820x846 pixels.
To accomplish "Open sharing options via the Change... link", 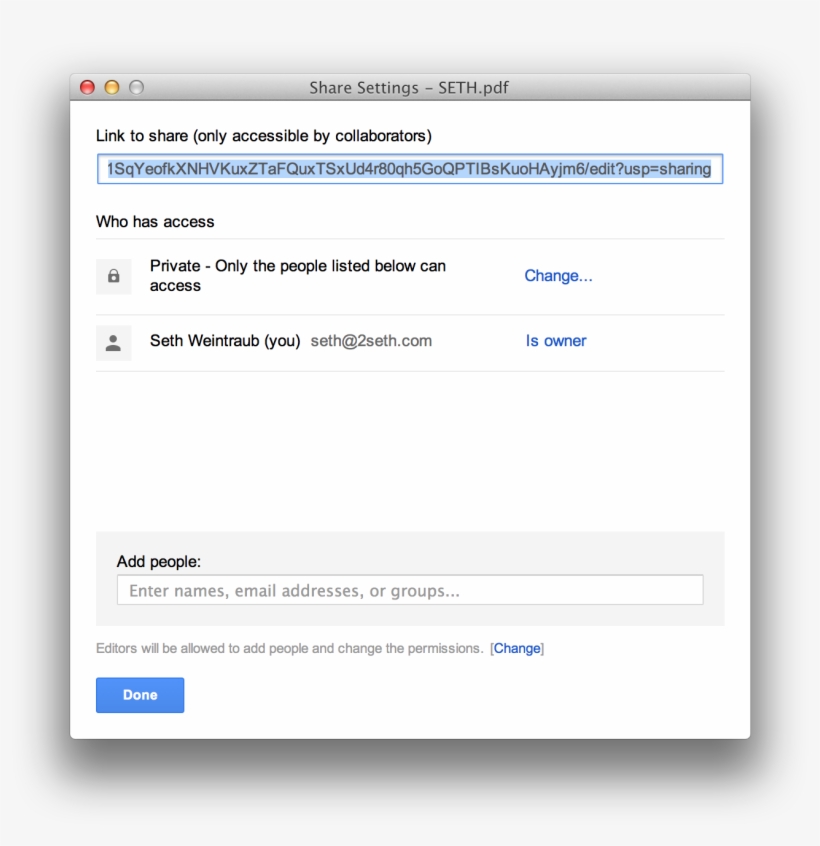I will click(x=558, y=276).
